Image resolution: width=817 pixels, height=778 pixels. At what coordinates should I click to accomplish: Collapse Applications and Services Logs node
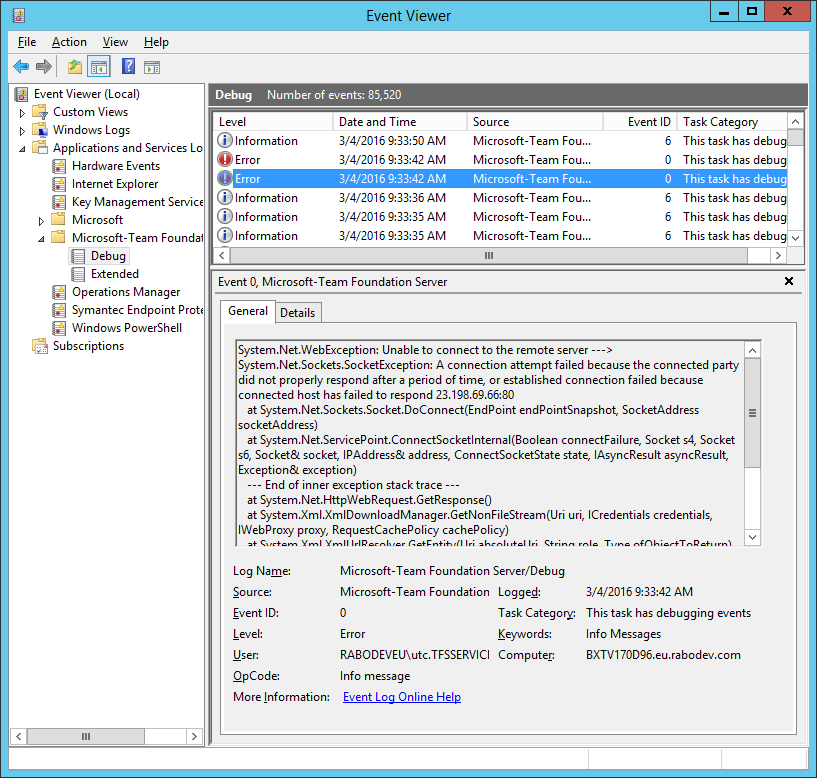[22, 149]
